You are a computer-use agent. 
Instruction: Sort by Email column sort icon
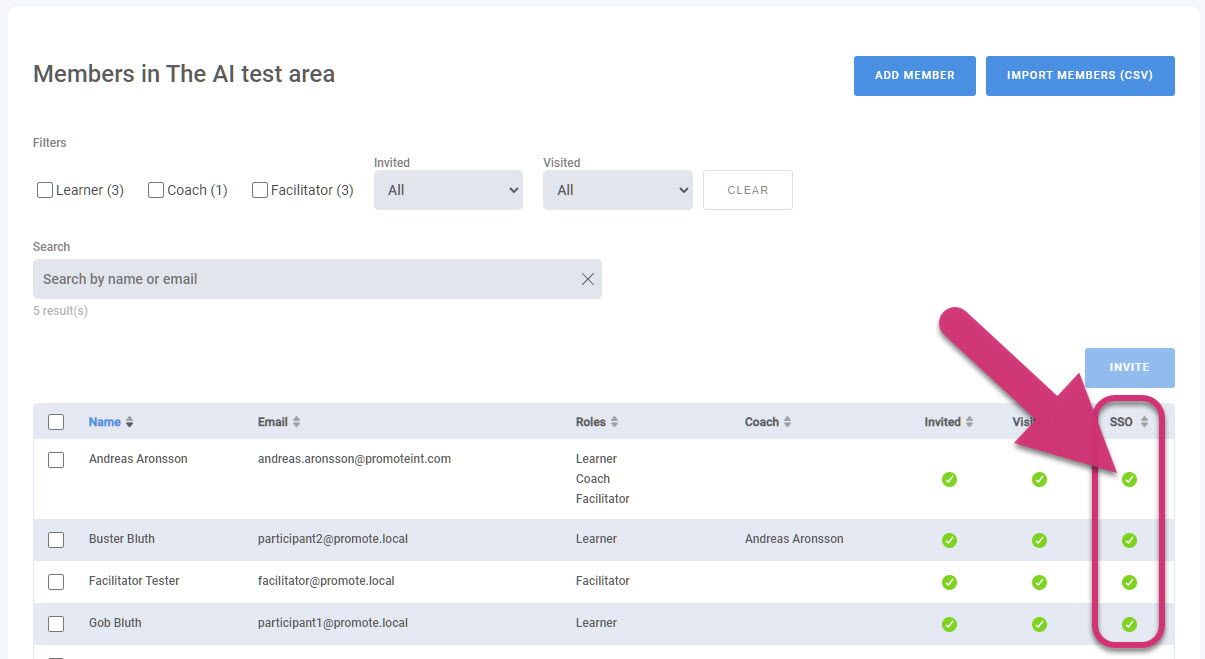click(296, 422)
